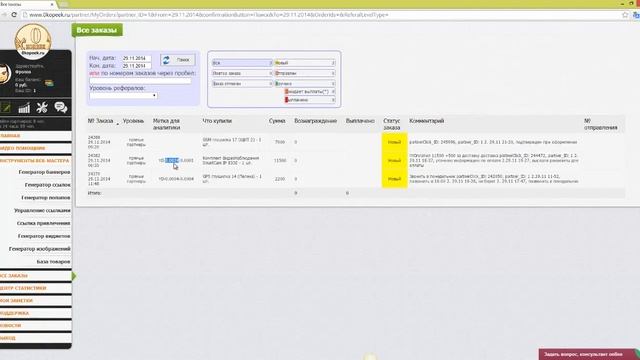Click the Итого totals row label
Screen dimensions: 640x360
(94, 193)
